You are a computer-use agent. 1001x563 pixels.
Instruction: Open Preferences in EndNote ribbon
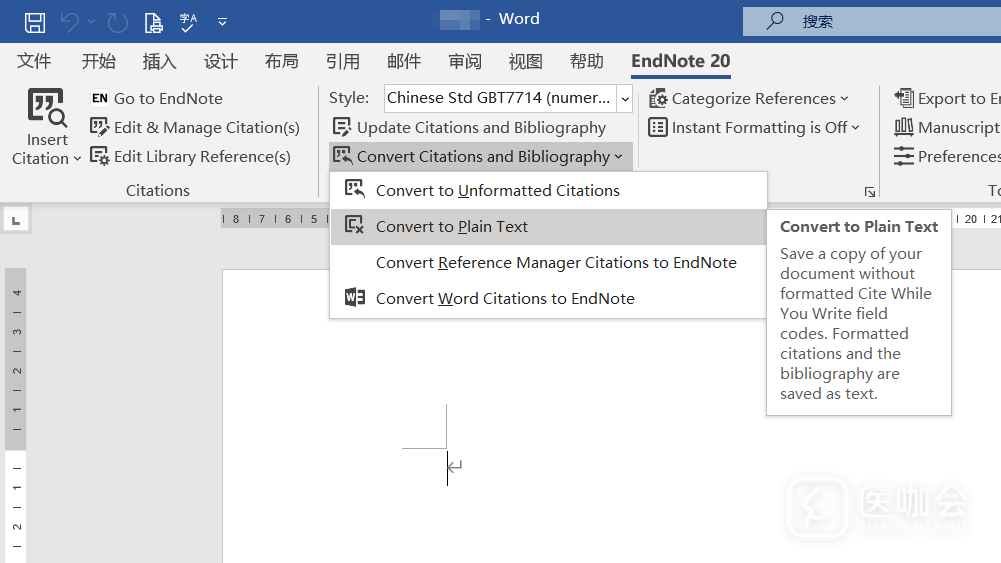[x=946, y=156]
